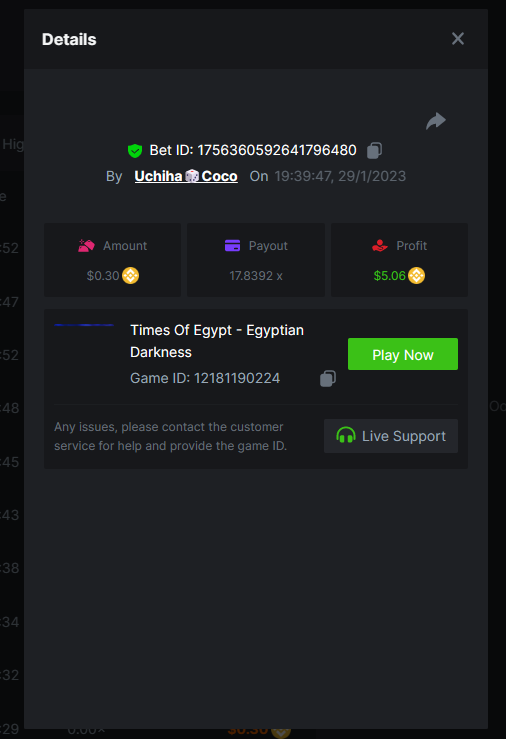Click the Times Of Egypt game thumbnail

84,353
